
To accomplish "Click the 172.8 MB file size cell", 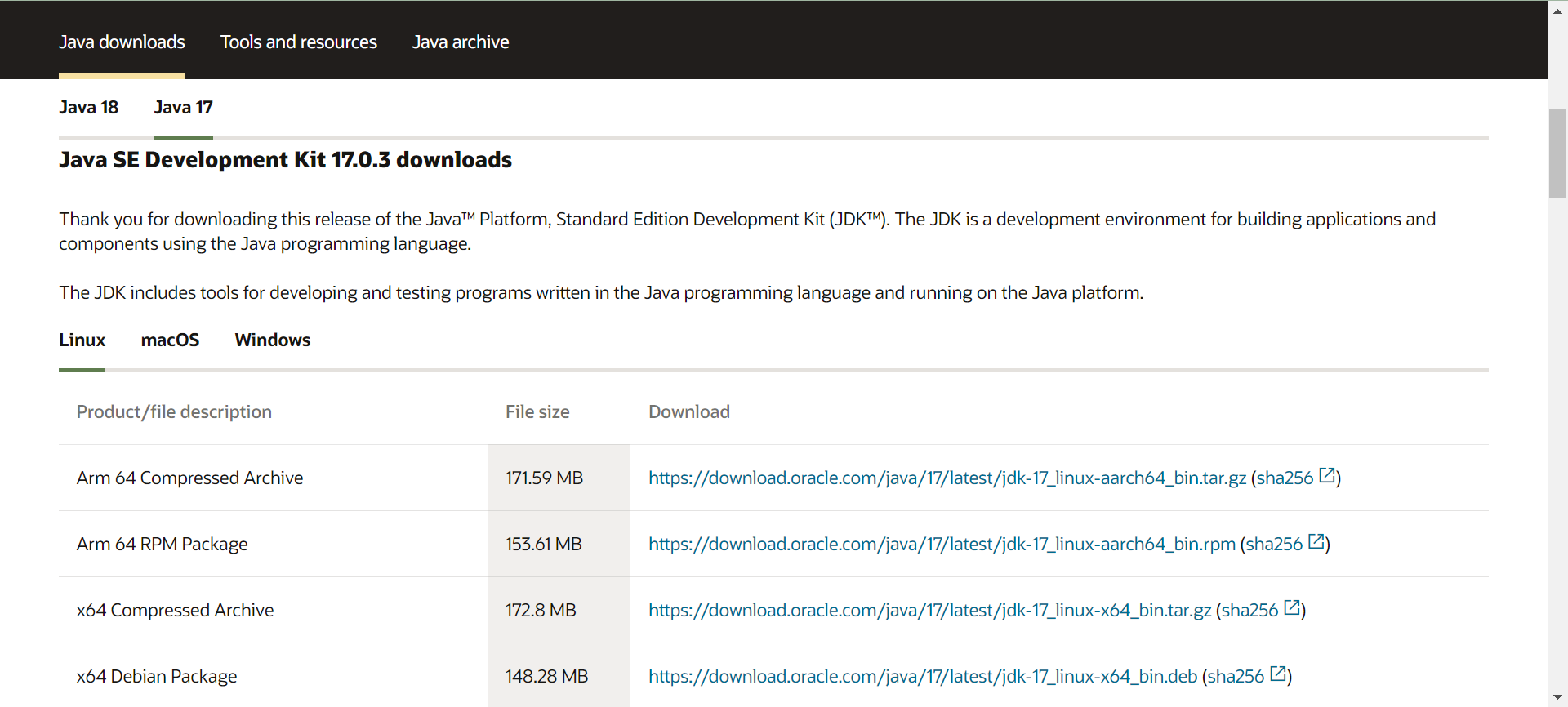I will click(559, 610).
